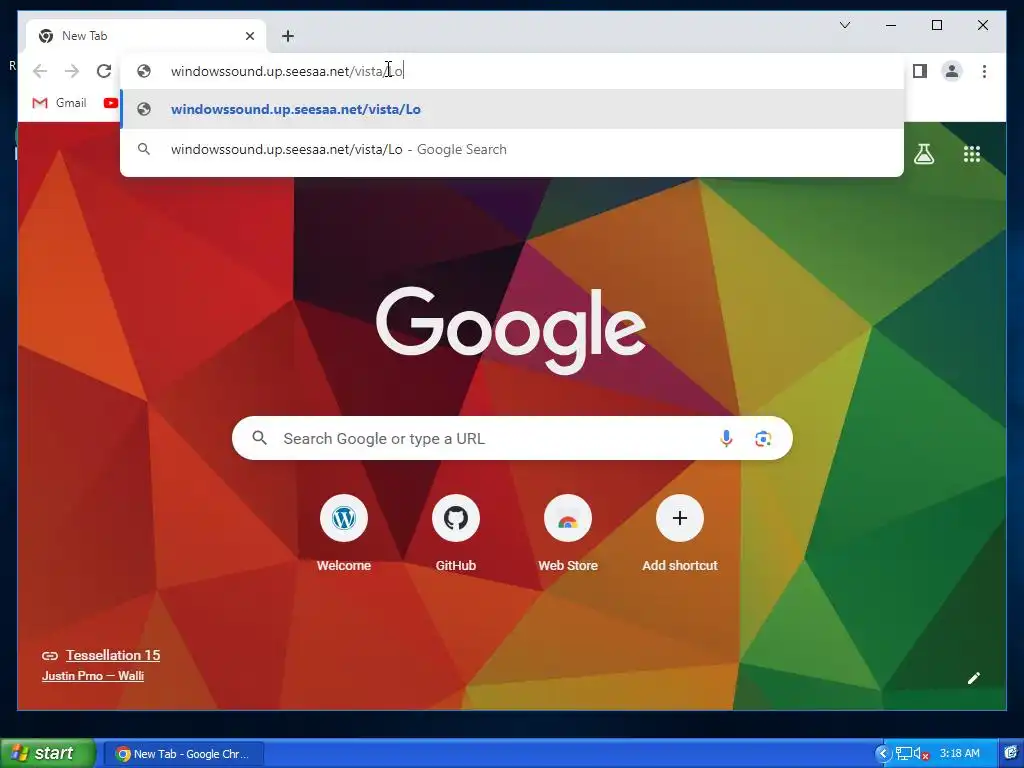Click the Add shortcut plus button
This screenshot has height=768, width=1024.
pyautogui.click(x=680, y=519)
